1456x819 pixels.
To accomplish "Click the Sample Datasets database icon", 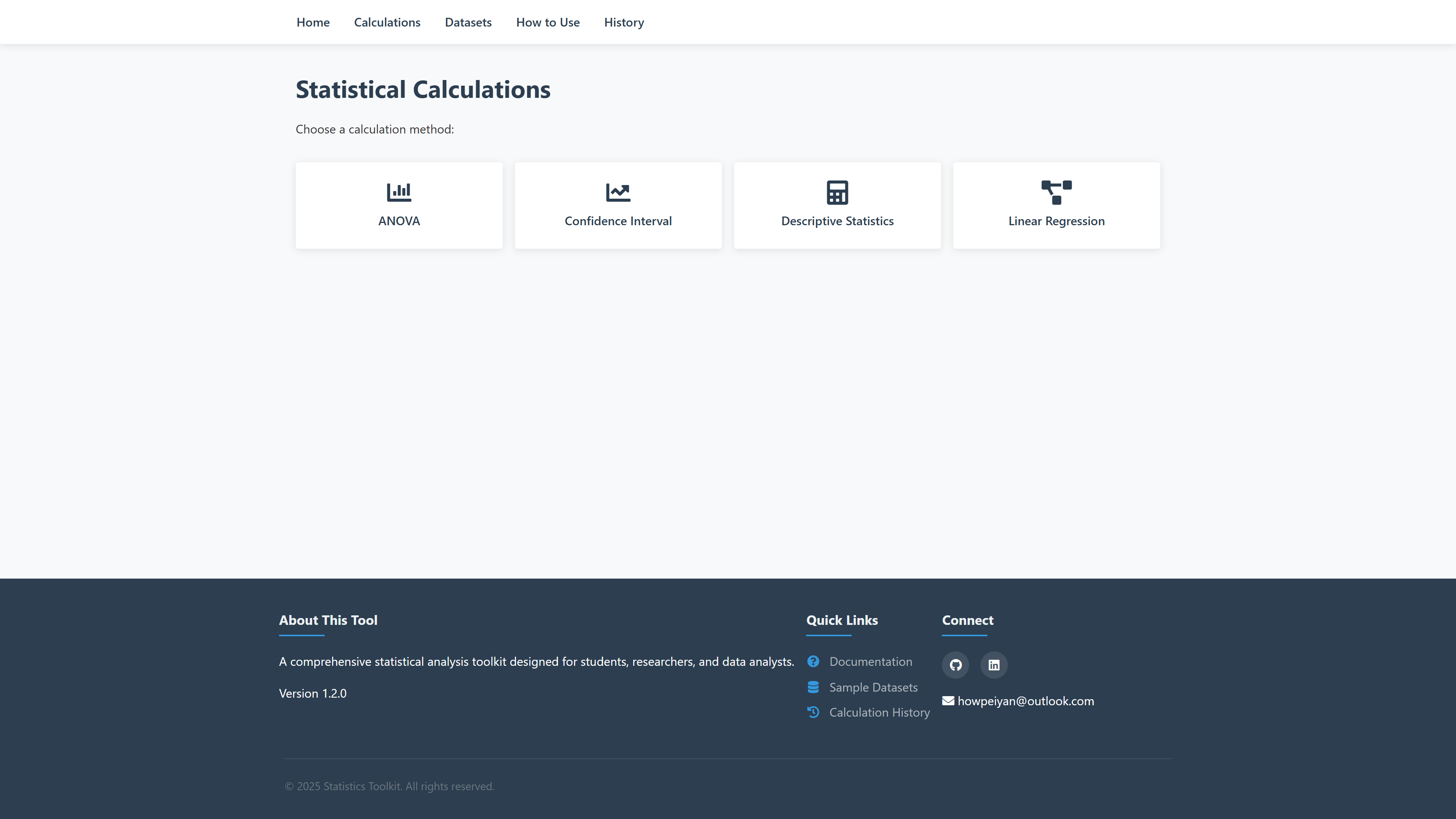I will [813, 687].
